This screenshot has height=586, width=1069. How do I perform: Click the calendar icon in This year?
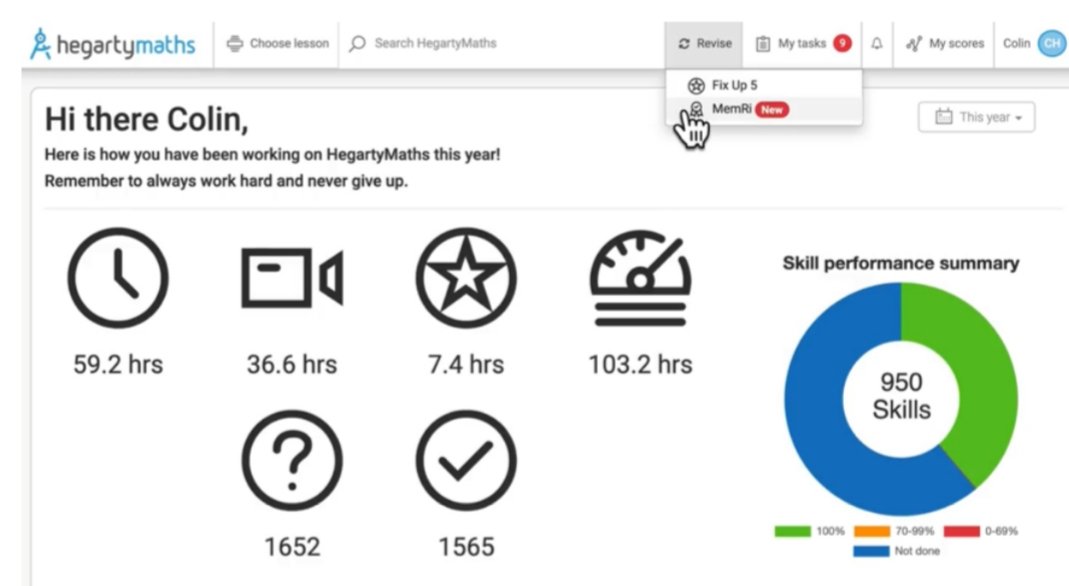(944, 117)
